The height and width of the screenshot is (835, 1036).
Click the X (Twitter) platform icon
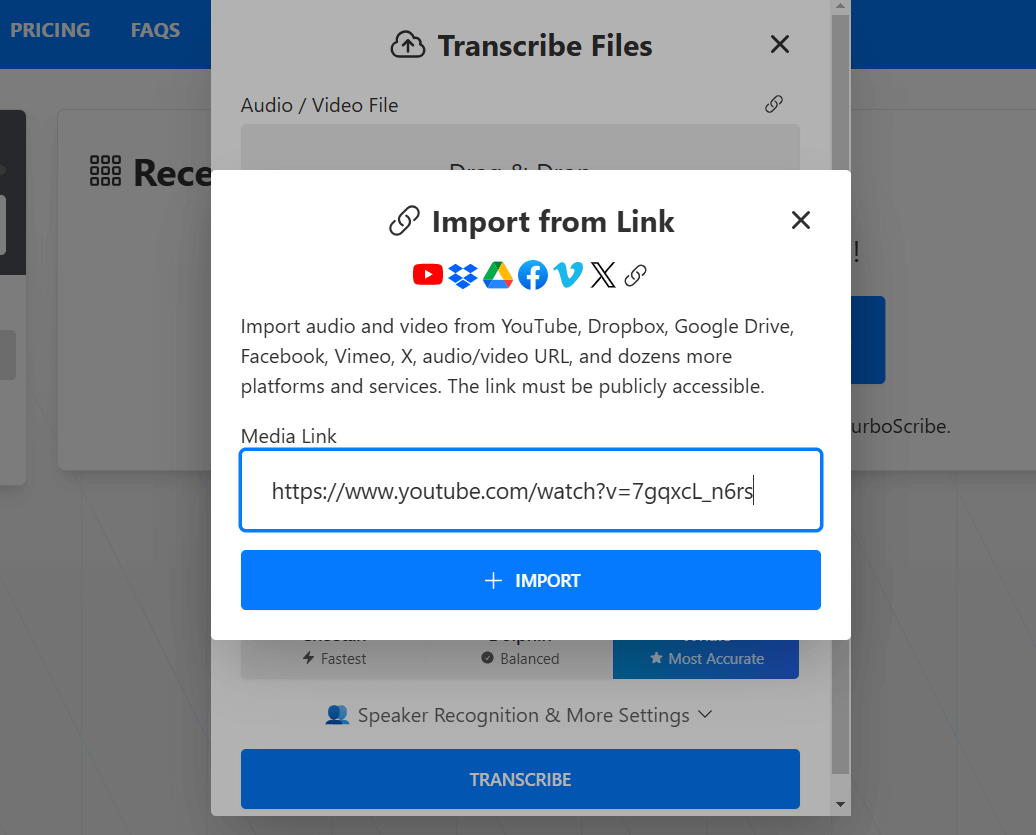point(603,275)
